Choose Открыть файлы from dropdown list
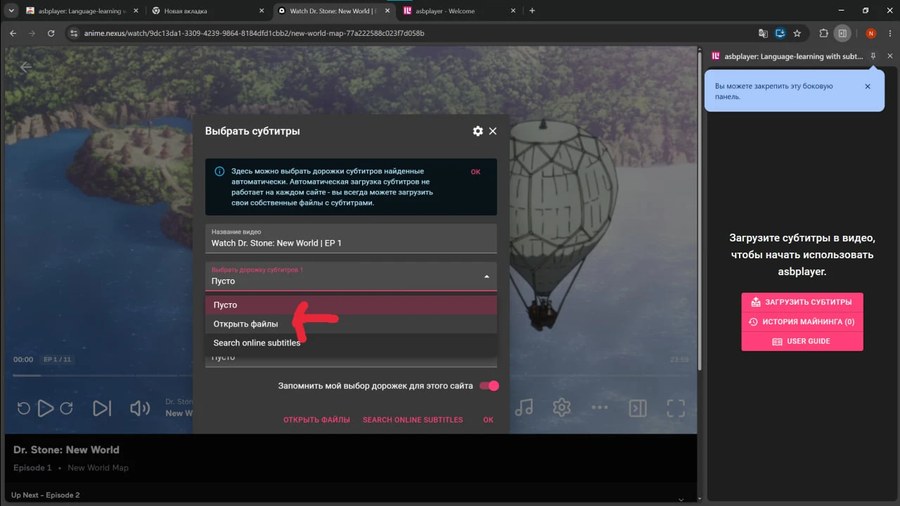Image resolution: width=900 pixels, height=506 pixels. (351, 324)
